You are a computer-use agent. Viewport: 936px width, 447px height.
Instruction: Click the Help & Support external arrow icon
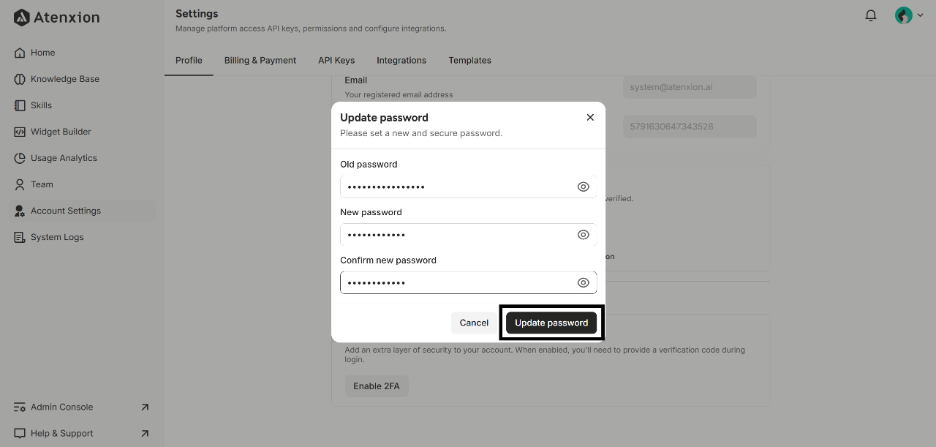click(144, 433)
